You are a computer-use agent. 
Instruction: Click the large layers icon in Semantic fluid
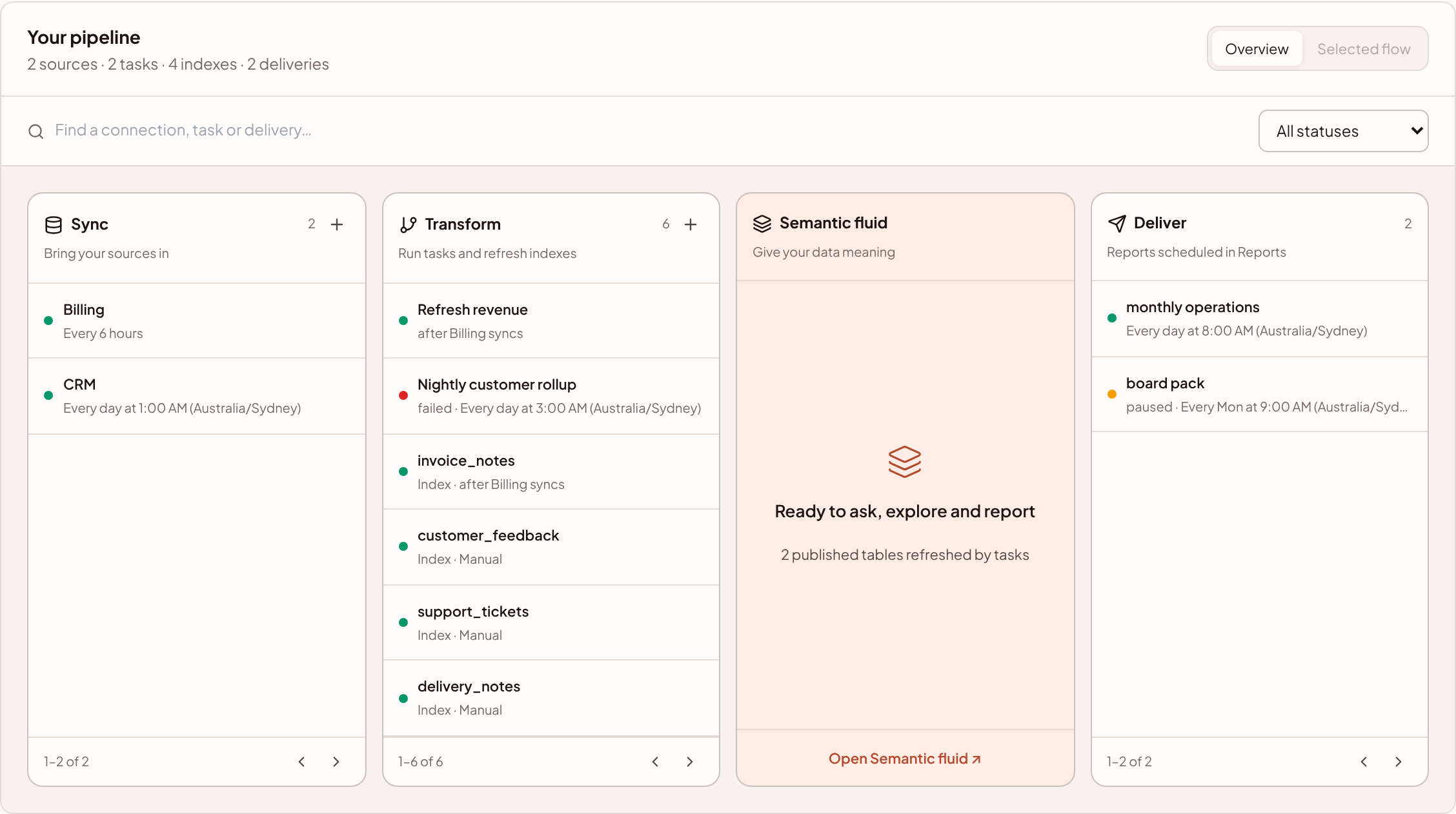point(905,462)
